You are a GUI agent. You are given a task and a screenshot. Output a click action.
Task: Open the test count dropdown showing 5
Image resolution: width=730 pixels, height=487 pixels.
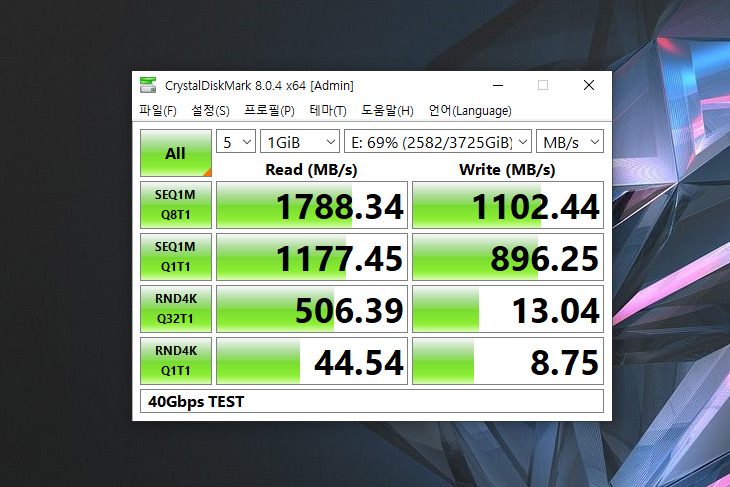(x=236, y=142)
